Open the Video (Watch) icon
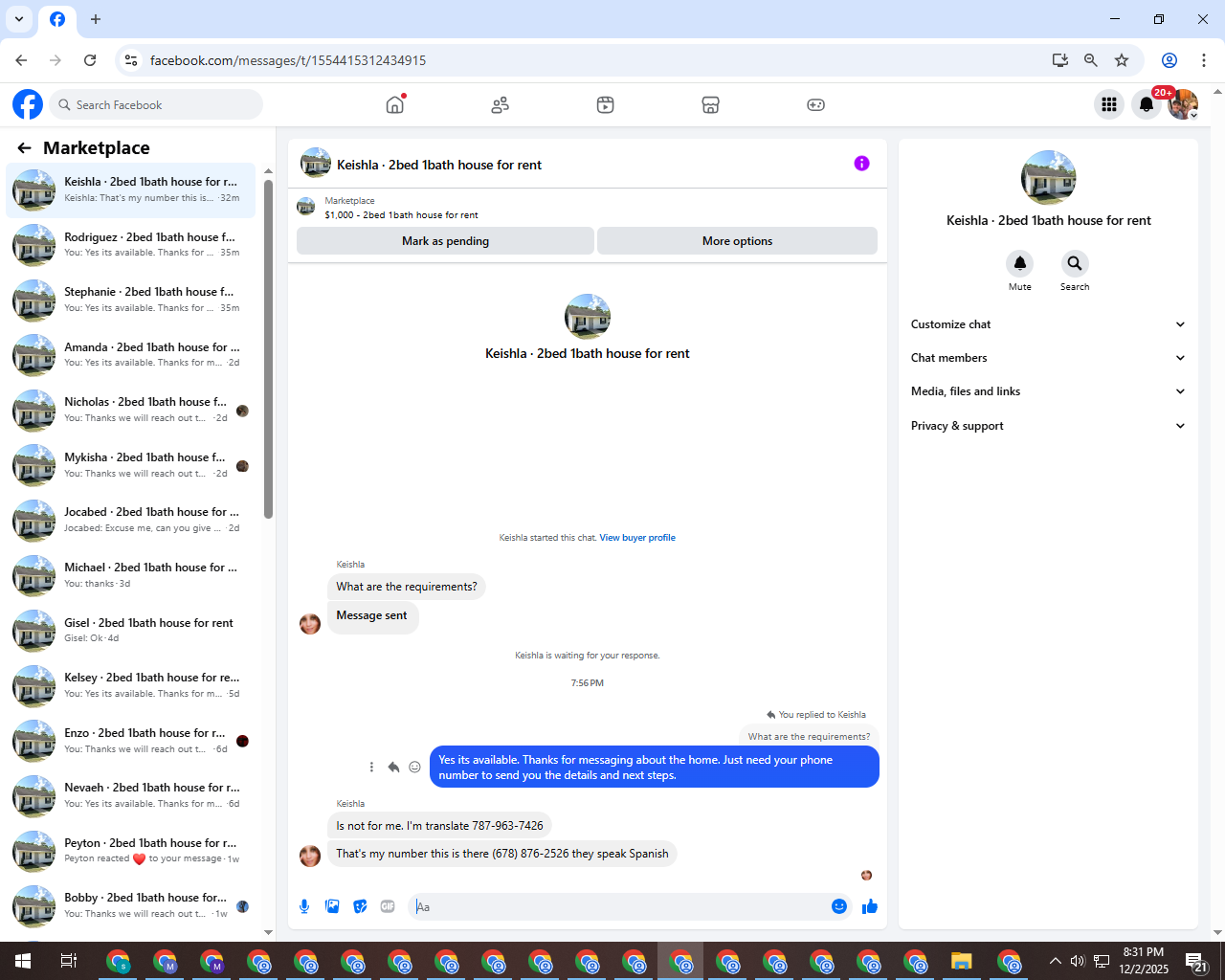The height and width of the screenshot is (980, 1225). 605,104
